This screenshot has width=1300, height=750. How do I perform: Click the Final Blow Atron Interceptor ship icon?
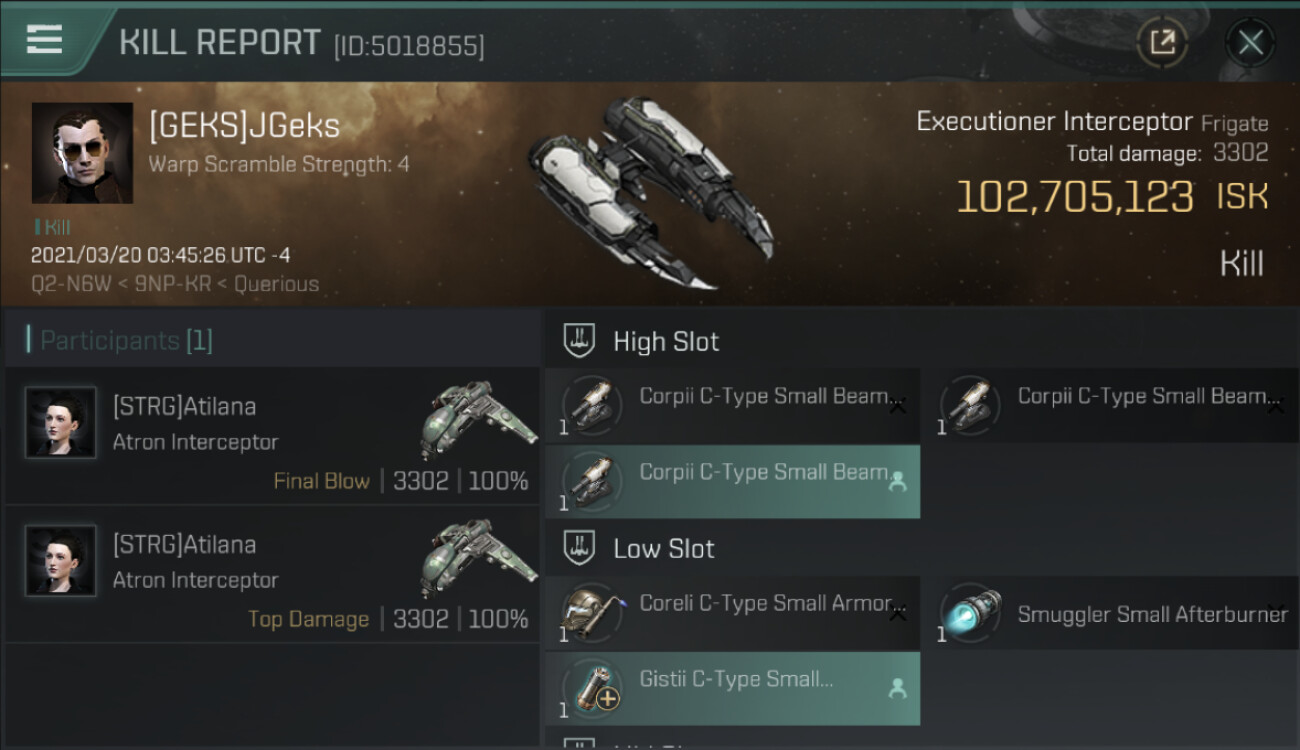(x=477, y=418)
